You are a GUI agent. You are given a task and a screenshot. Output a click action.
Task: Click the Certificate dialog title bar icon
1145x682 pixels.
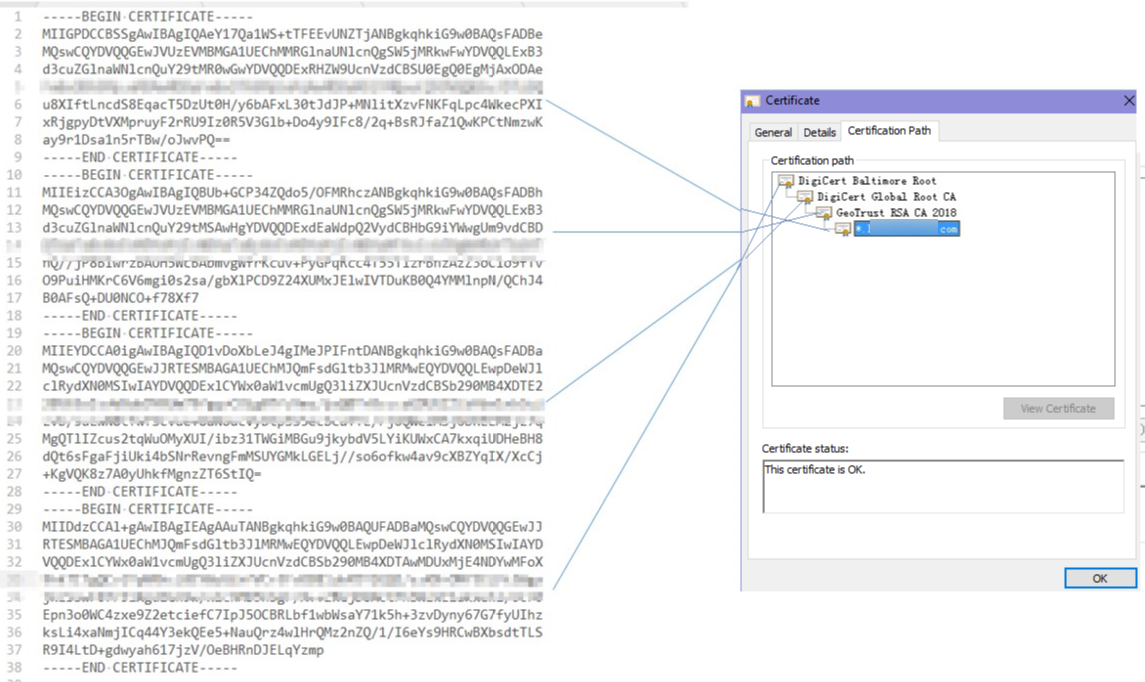752,101
